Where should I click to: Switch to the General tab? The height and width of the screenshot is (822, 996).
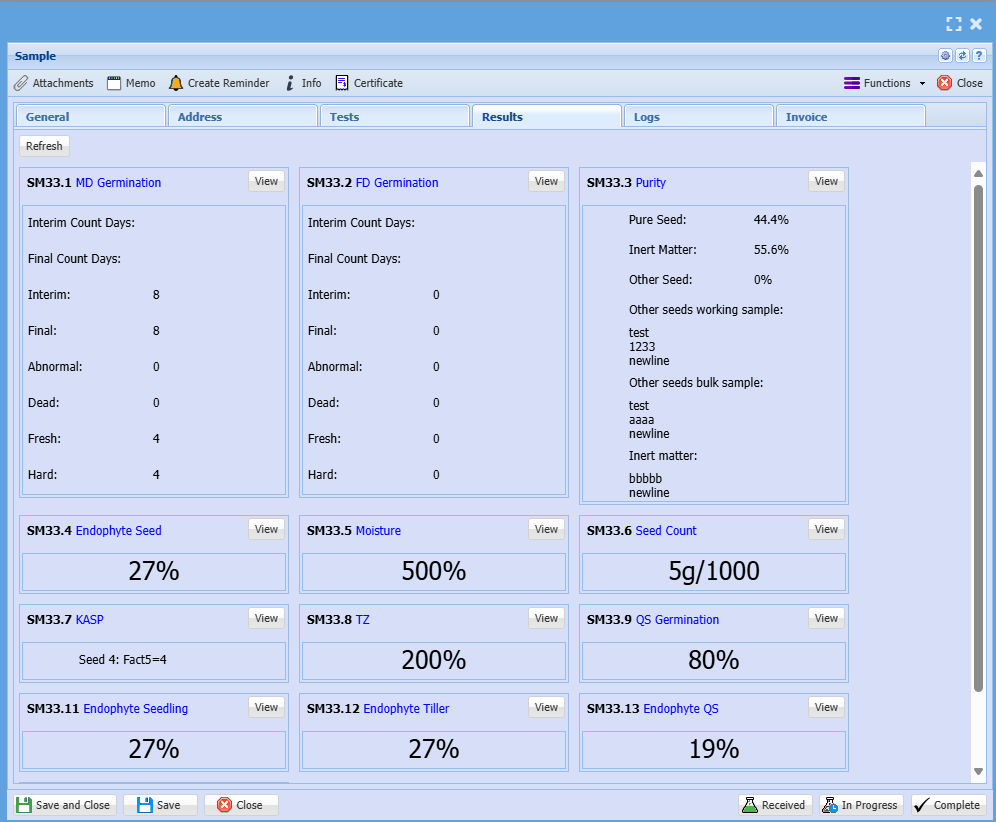tap(90, 117)
